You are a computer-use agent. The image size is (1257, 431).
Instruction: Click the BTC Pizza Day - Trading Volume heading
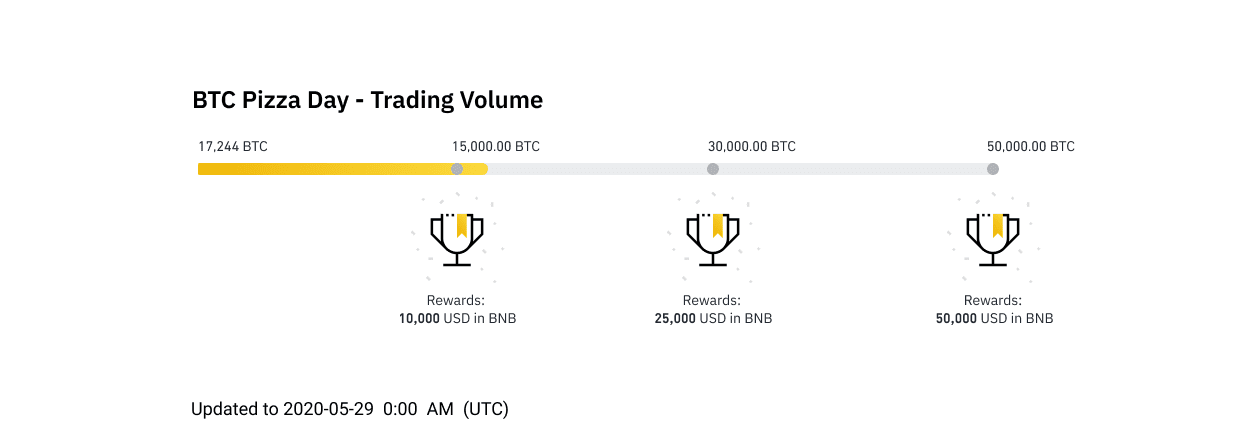(x=367, y=100)
